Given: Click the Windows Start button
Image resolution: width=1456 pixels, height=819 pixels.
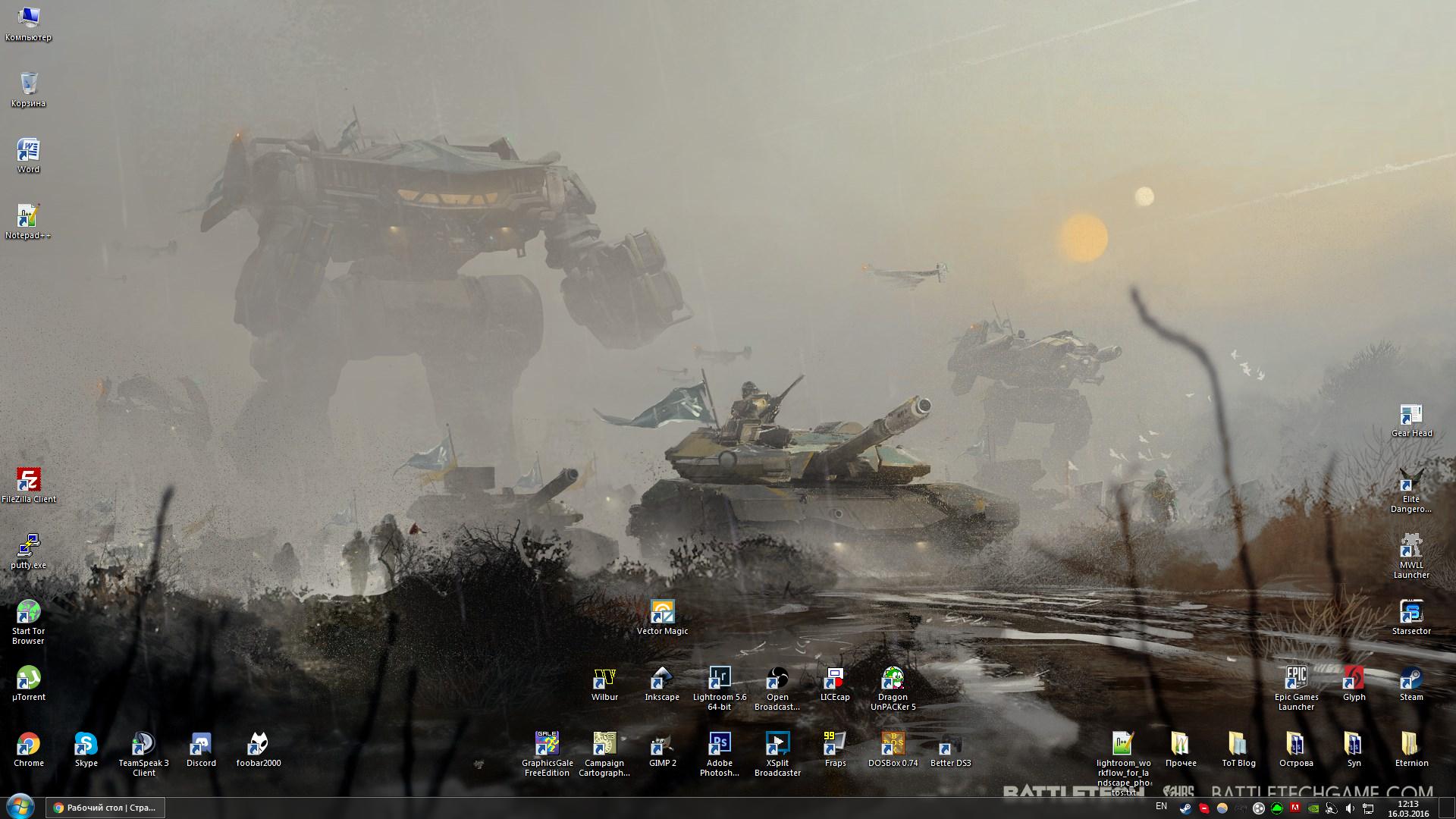Looking at the screenshot, I should point(20,807).
